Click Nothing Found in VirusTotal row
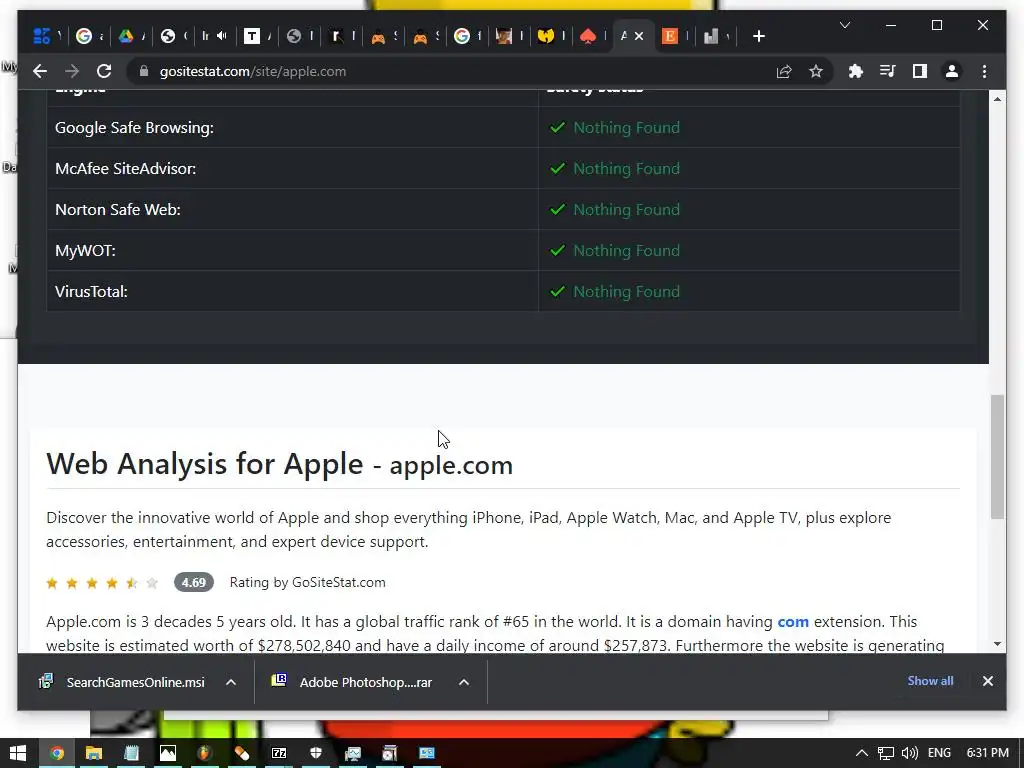Screen dimensions: 1024x768 point(626,292)
